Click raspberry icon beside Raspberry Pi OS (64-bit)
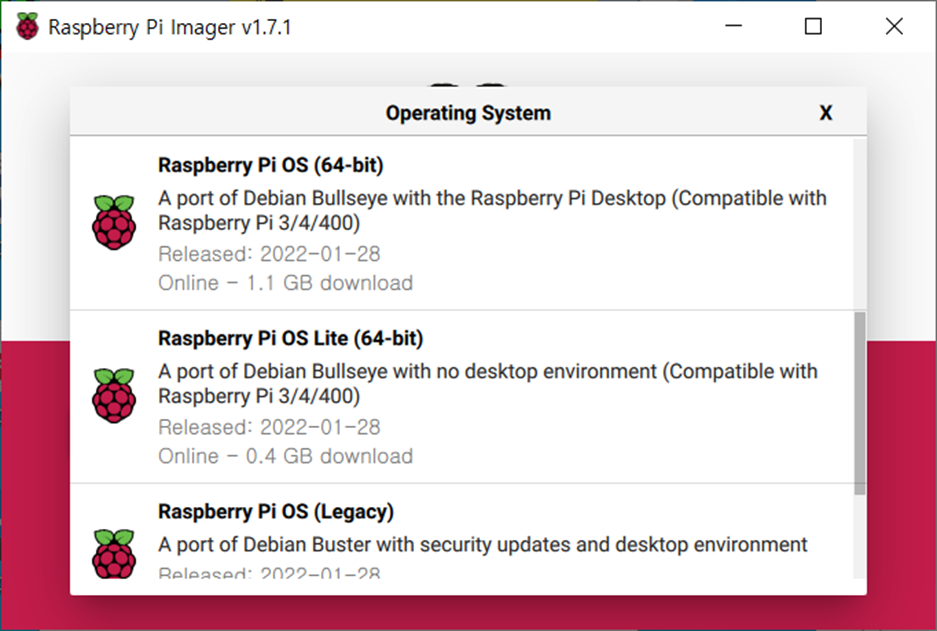 114,222
